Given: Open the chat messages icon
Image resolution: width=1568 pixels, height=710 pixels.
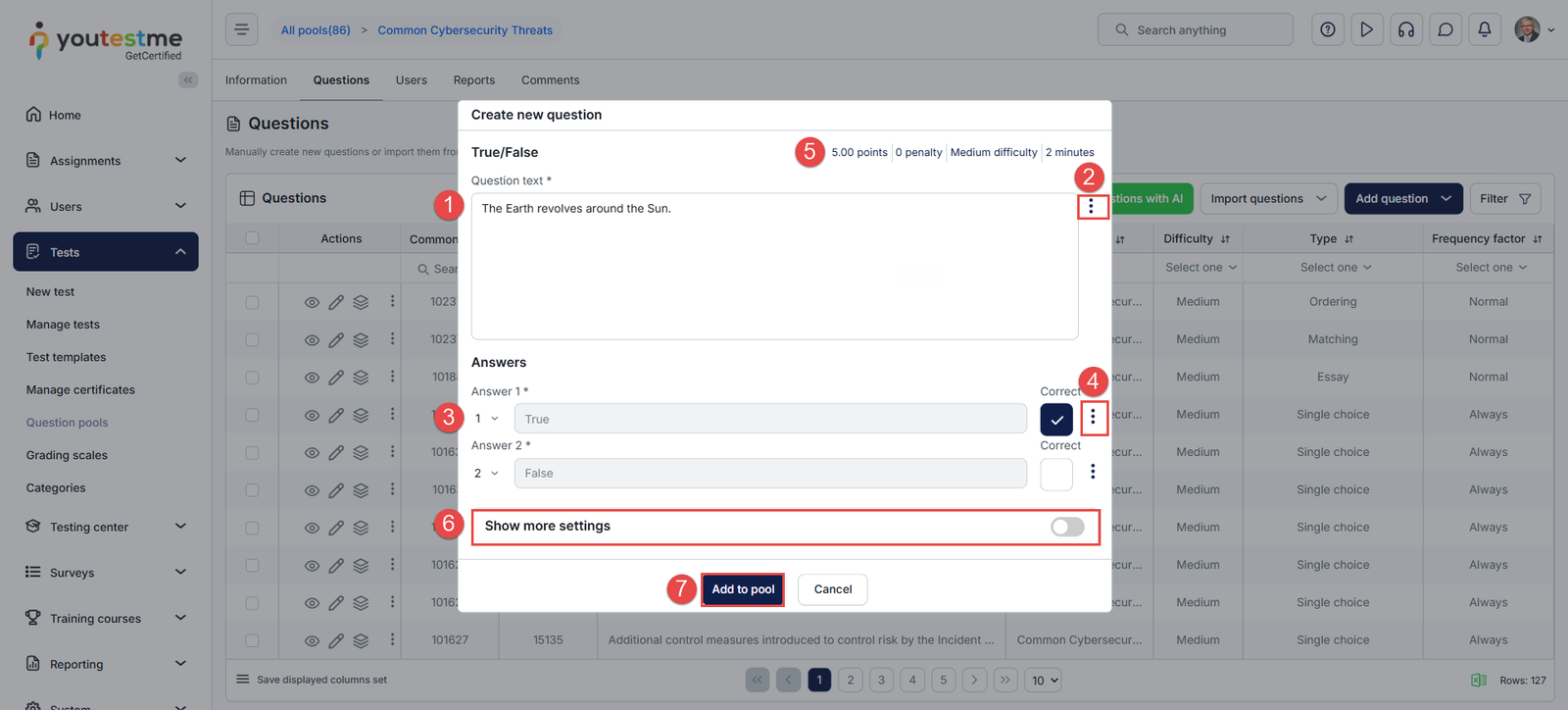Looking at the screenshot, I should click(x=1445, y=29).
